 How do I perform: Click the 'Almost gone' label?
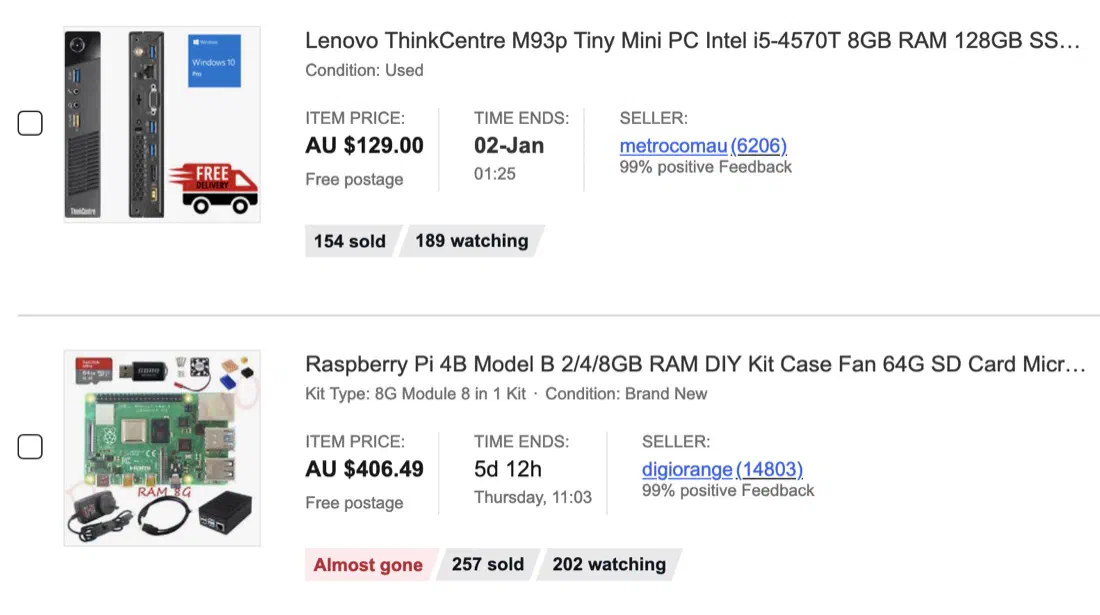(368, 565)
